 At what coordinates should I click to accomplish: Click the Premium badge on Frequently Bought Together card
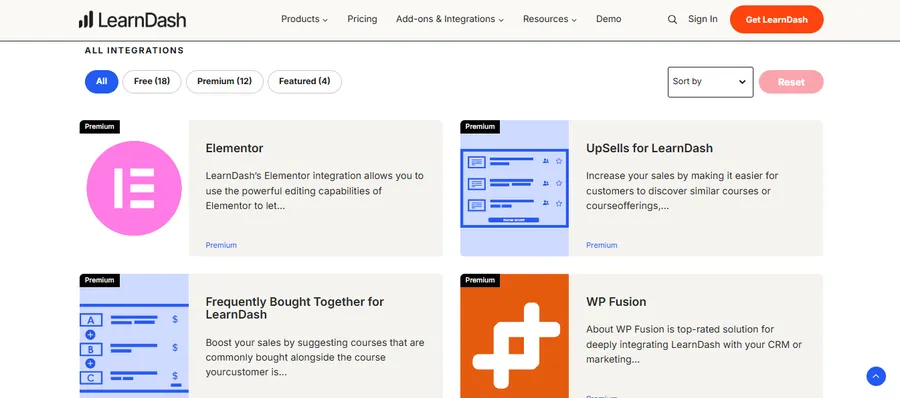click(99, 280)
